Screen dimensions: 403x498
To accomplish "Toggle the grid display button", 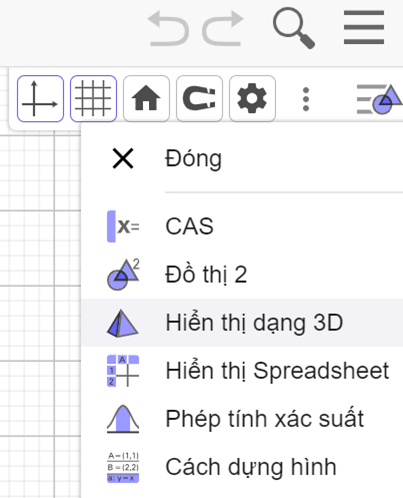I will [x=93, y=99].
